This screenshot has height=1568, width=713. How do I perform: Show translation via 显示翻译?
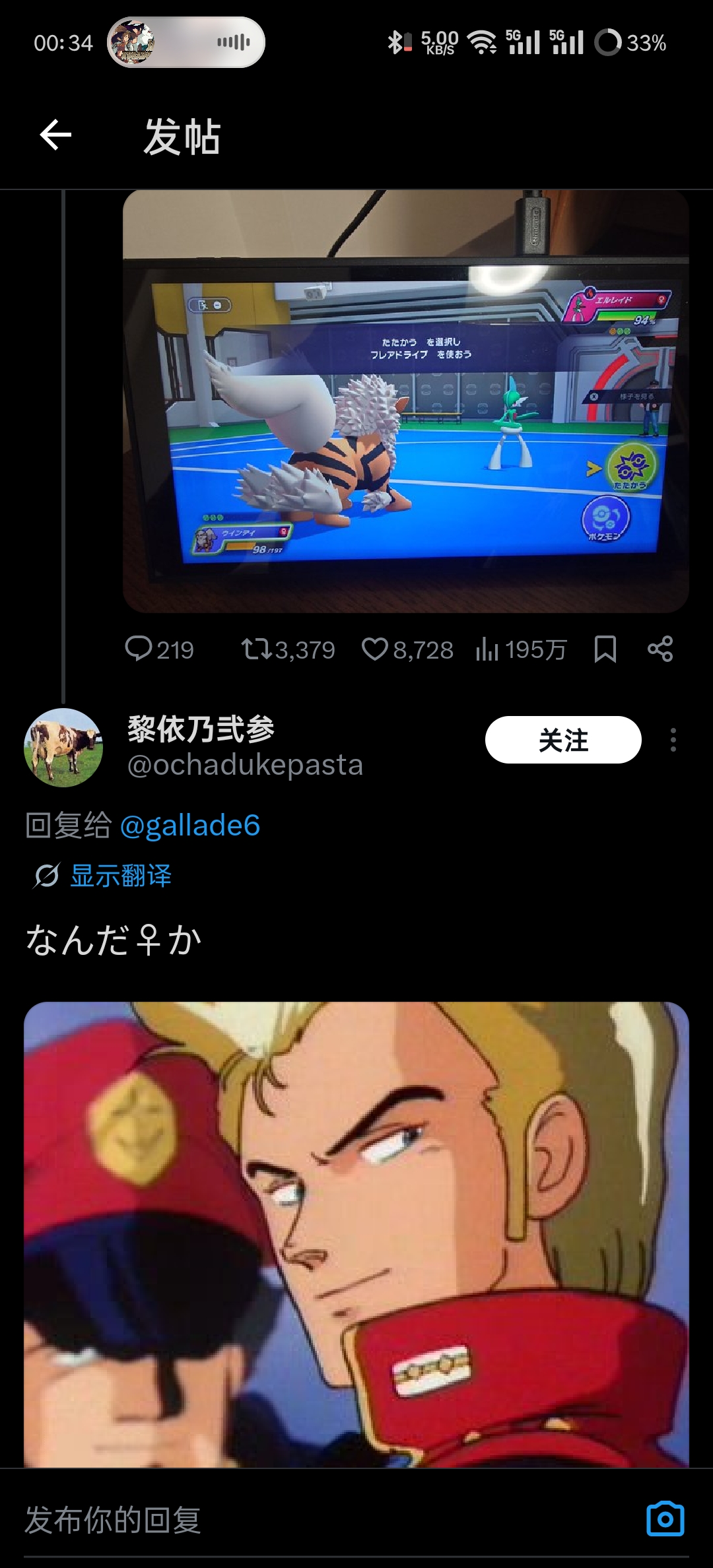click(x=121, y=876)
